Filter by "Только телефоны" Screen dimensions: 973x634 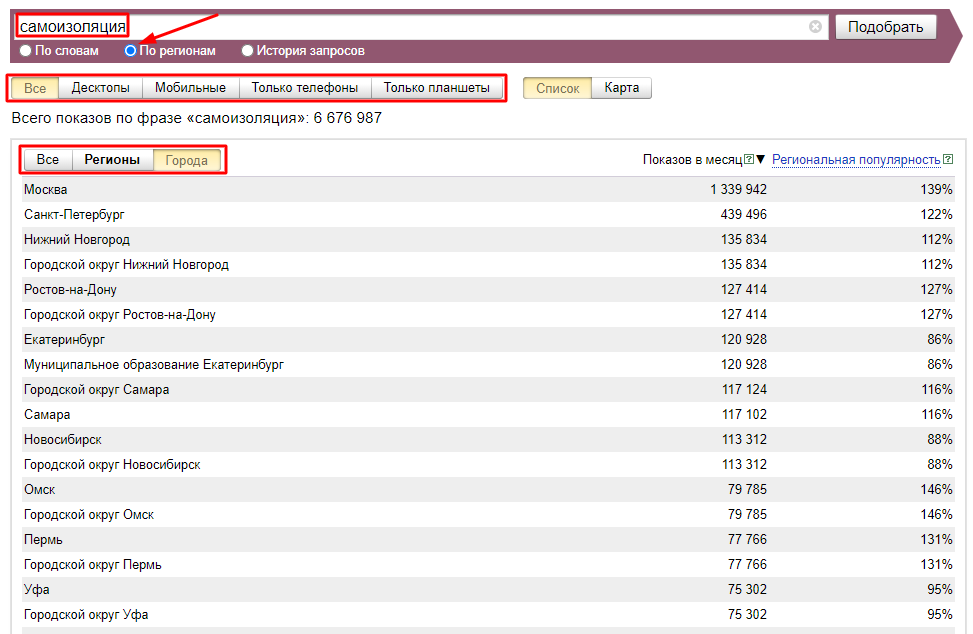coord(304,88)
